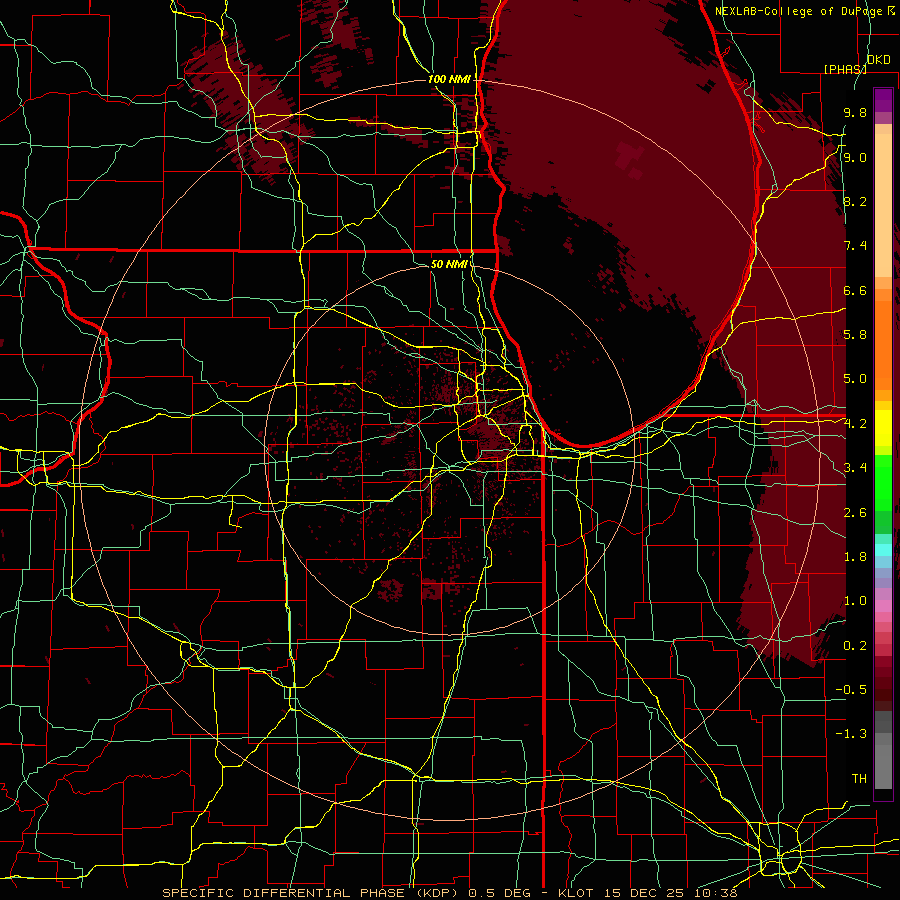The image size is (900, 900).
Task: Click the 50 NMI range ring label
Action: [x=449, y=264]
